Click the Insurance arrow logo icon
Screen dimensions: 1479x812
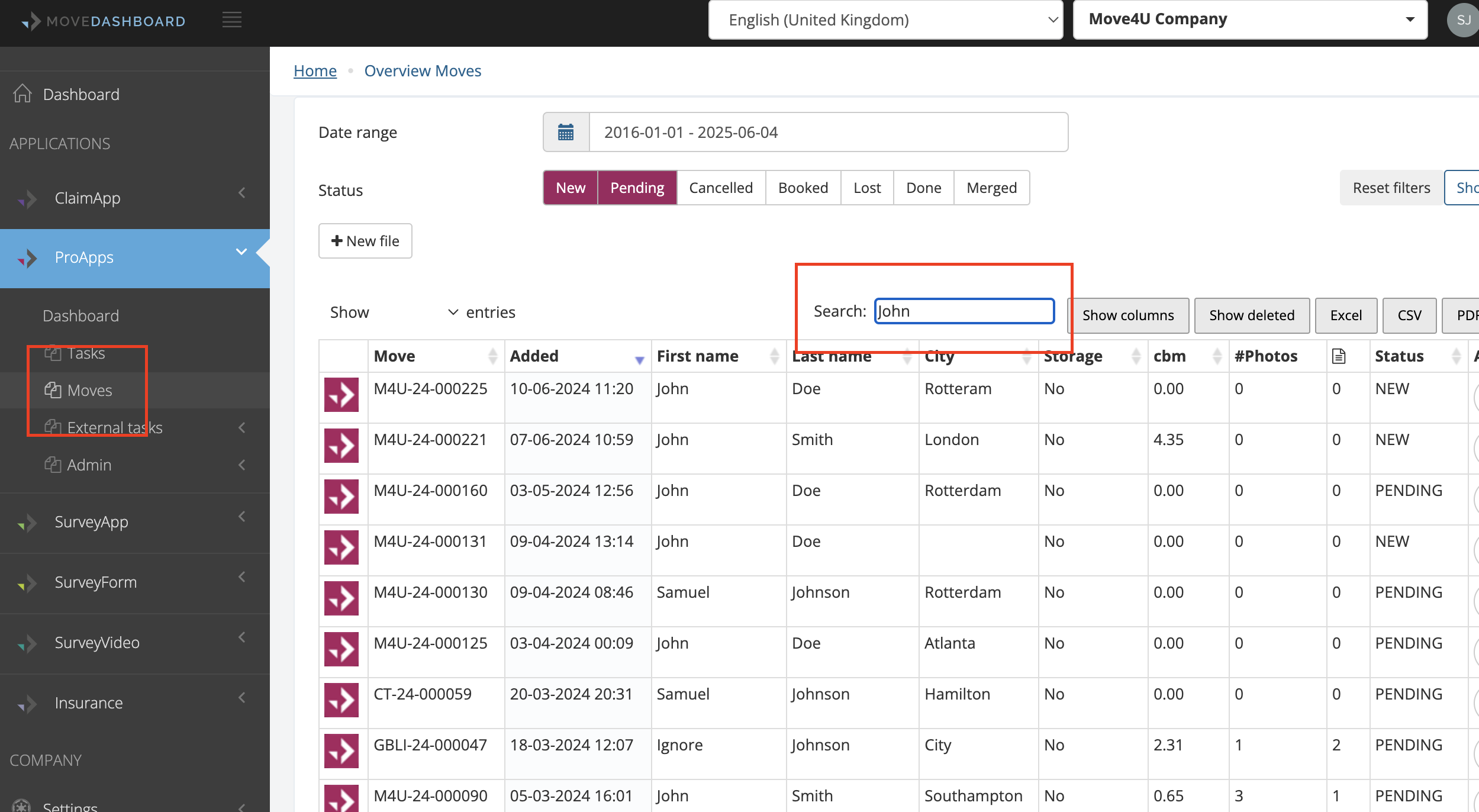coord(28,704)
